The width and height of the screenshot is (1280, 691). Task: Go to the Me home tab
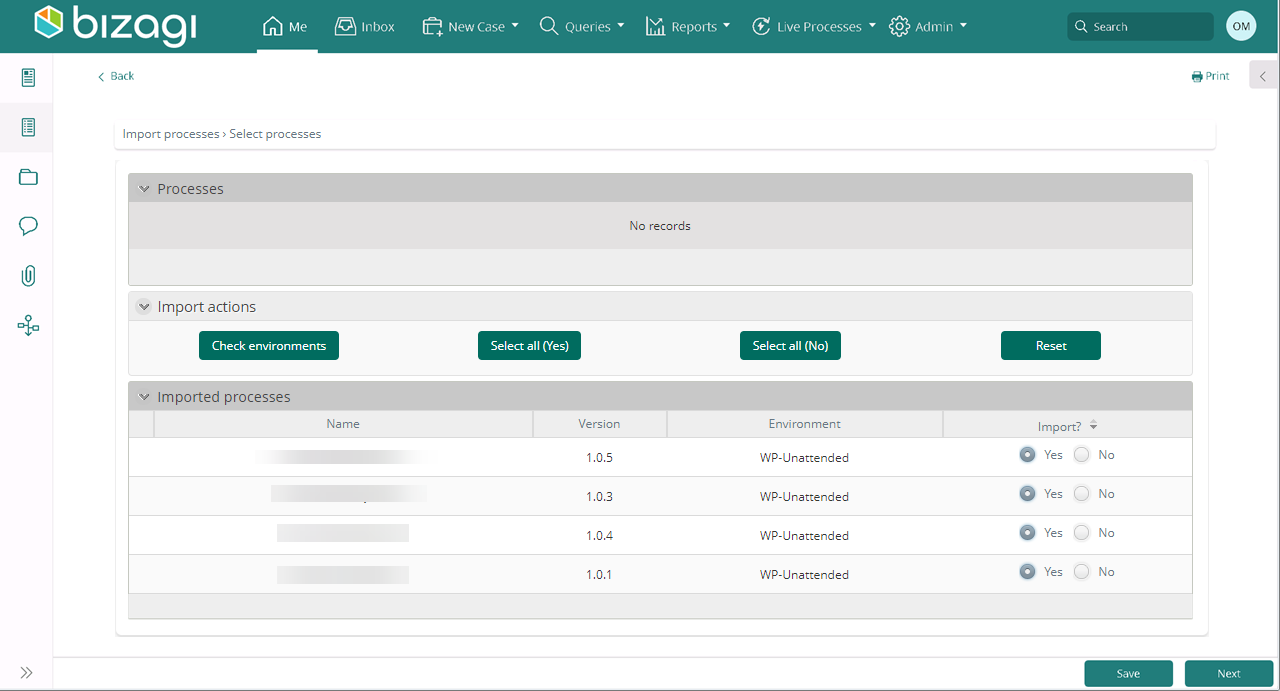coord(285,27)
